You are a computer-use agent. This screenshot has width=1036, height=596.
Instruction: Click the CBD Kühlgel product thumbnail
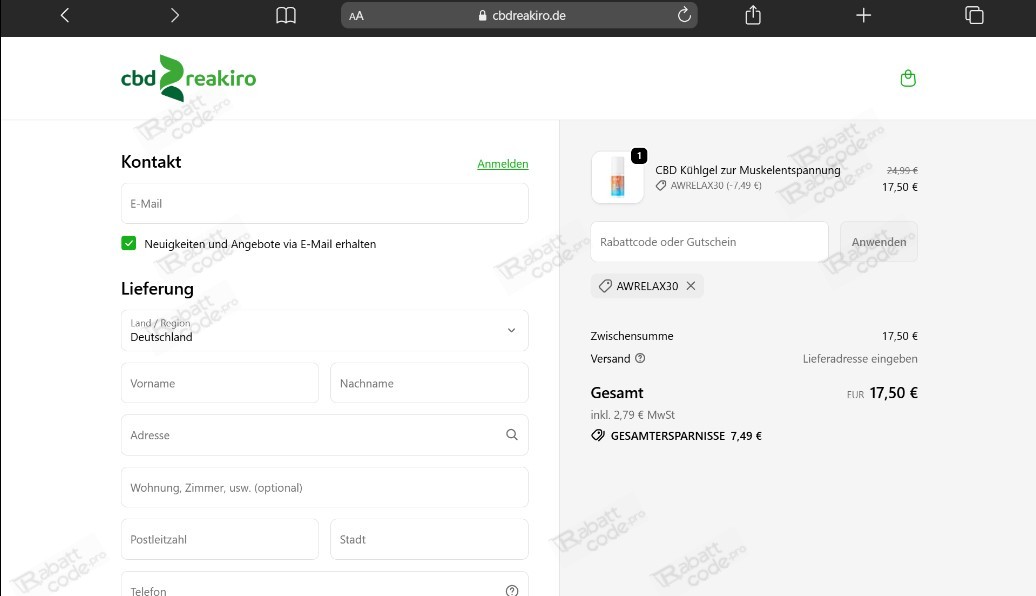[617, 177]
